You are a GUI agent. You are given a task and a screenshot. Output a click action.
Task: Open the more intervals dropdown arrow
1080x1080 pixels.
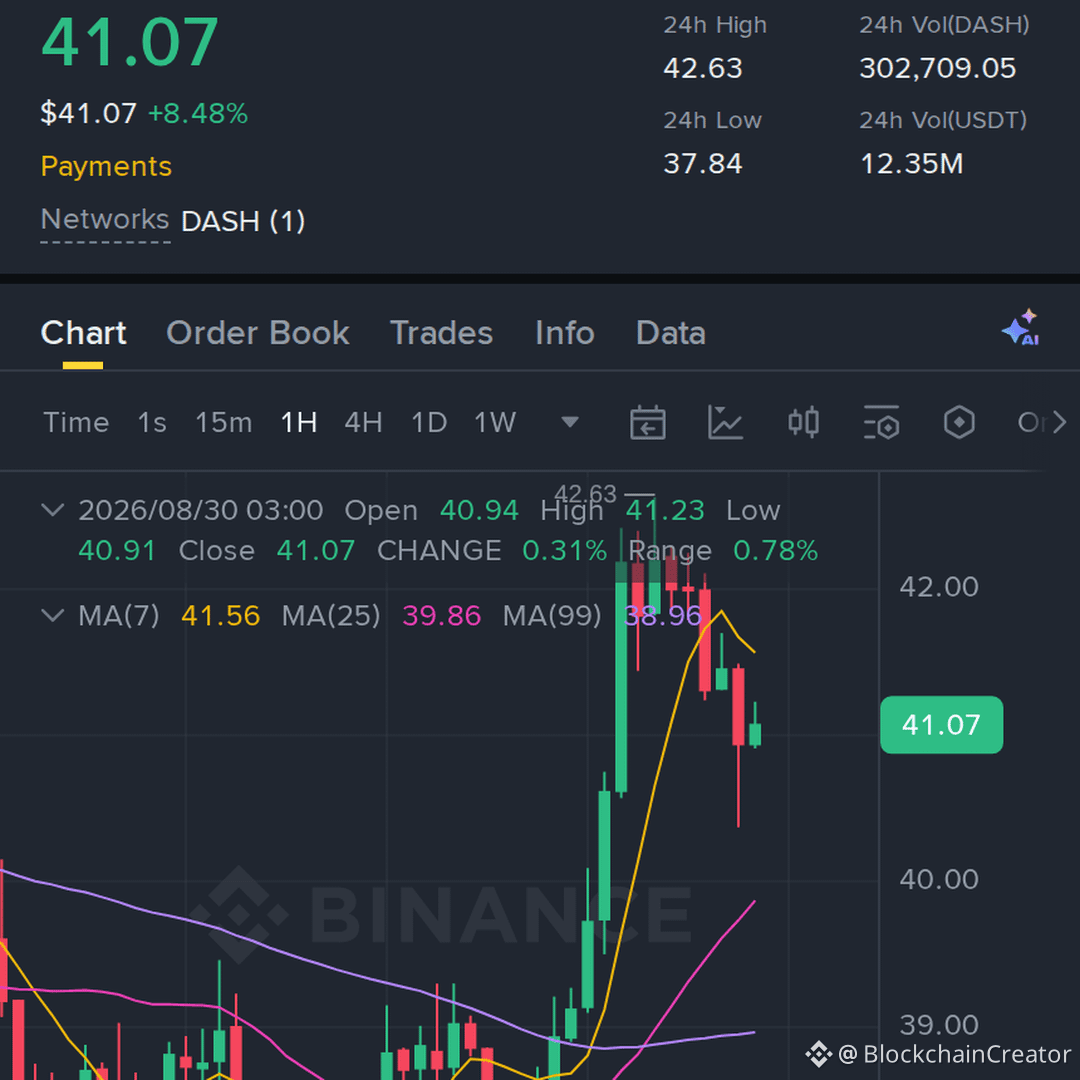click(x=570, y=422)
